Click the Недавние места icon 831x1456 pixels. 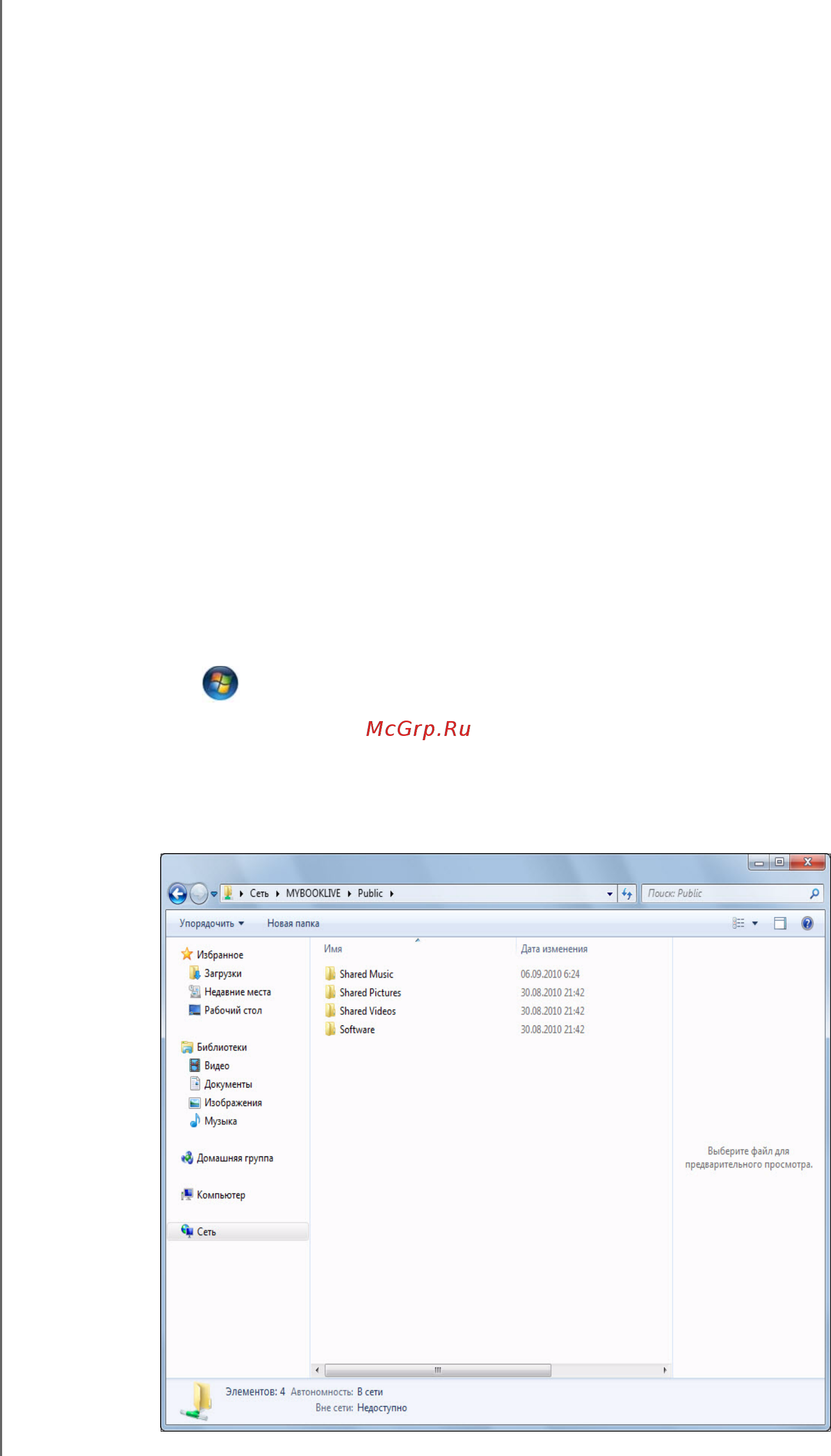(x=195, y=992)
